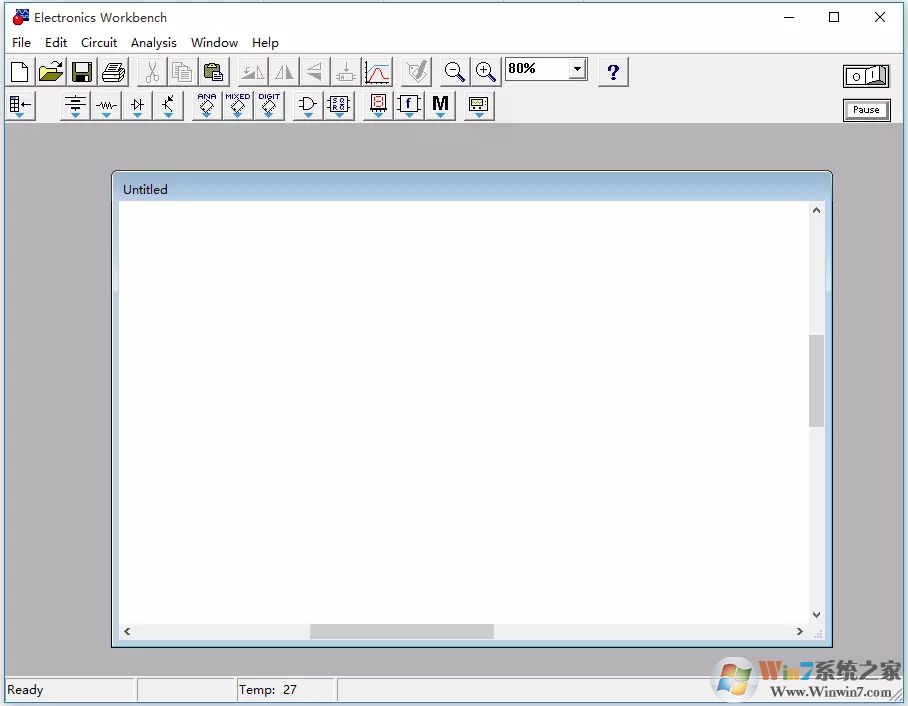Click the zoom in magnifier icon

click(486, 72)
